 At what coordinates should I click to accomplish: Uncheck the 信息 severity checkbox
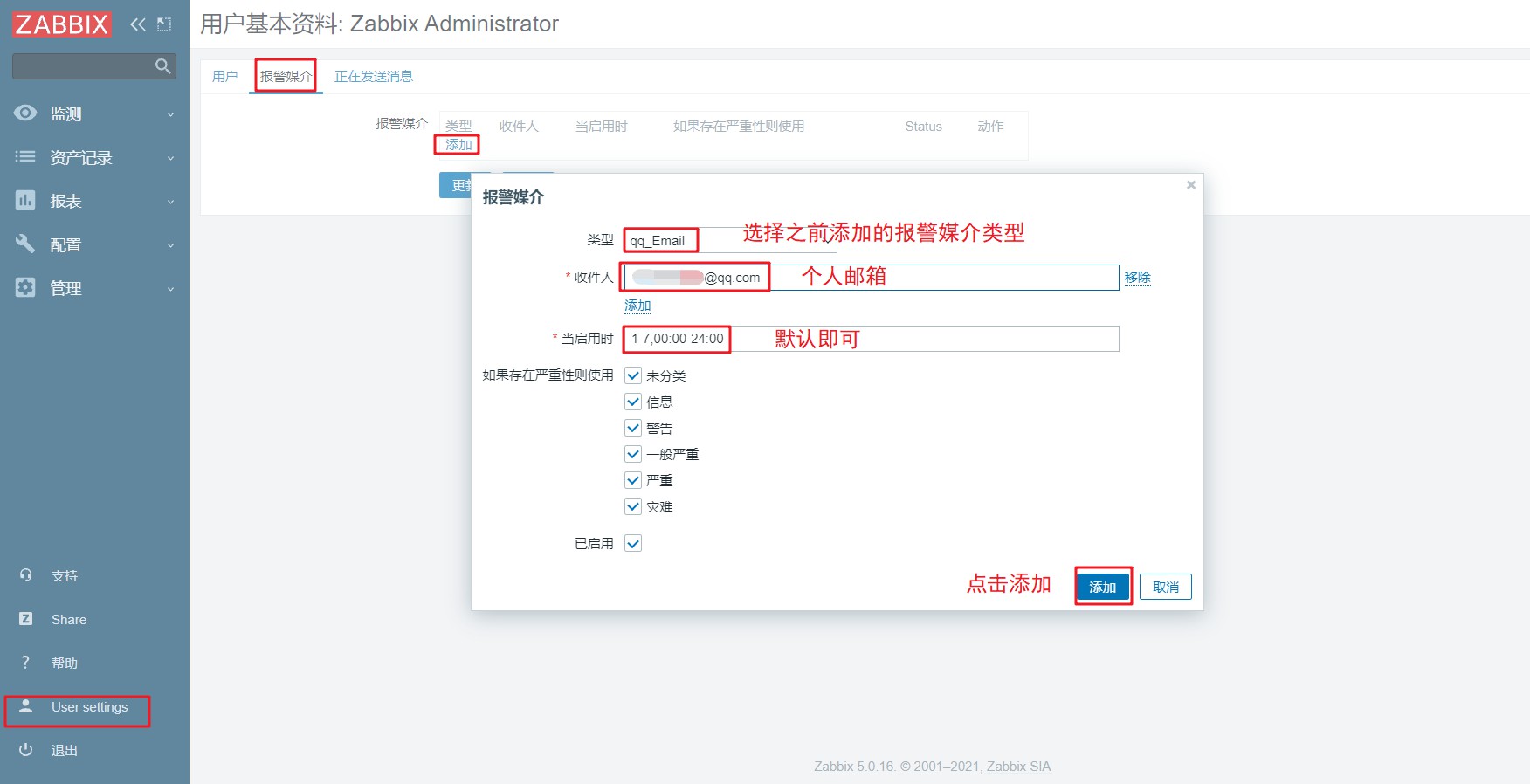[x=633, y=402]
